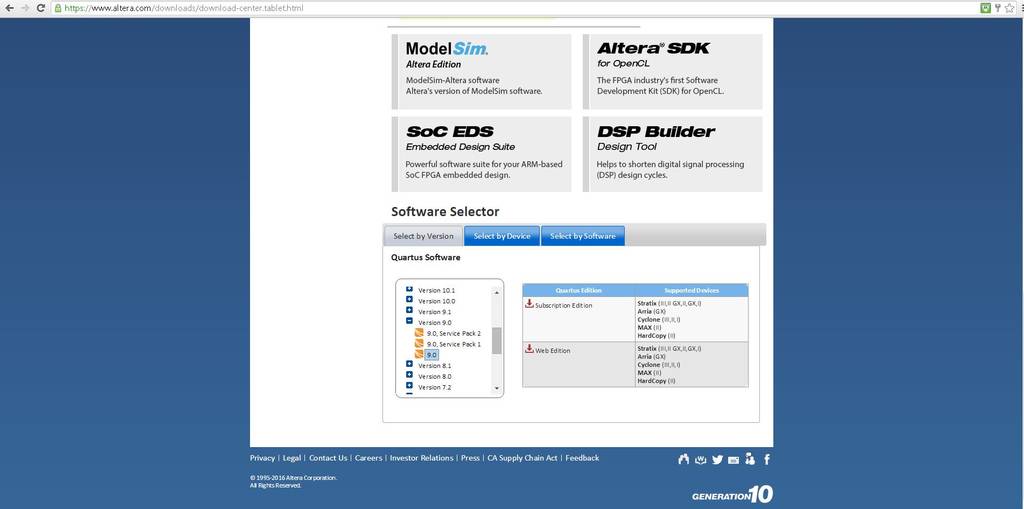Screen dimensions: 1024x509
Task: Expand the Version 8.1 node
Action: 409,365
